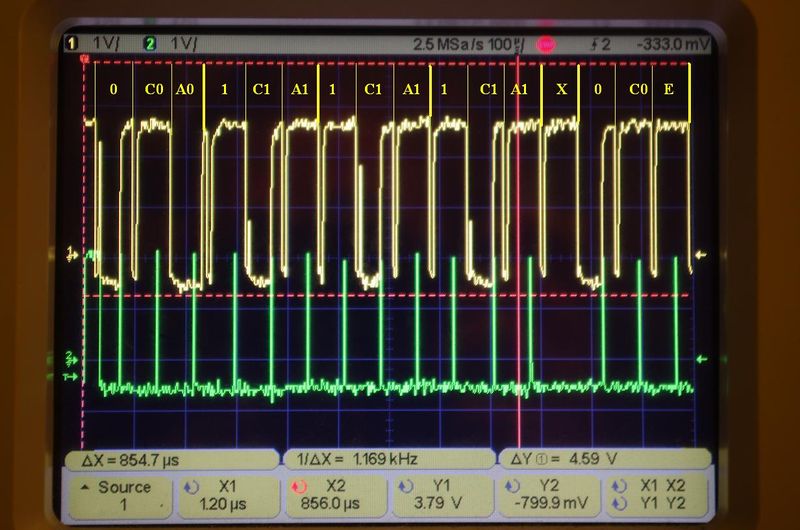800x530 pixels.
Task: Open the channel 2 1V/ scale setting
Action: pos(181,44)
